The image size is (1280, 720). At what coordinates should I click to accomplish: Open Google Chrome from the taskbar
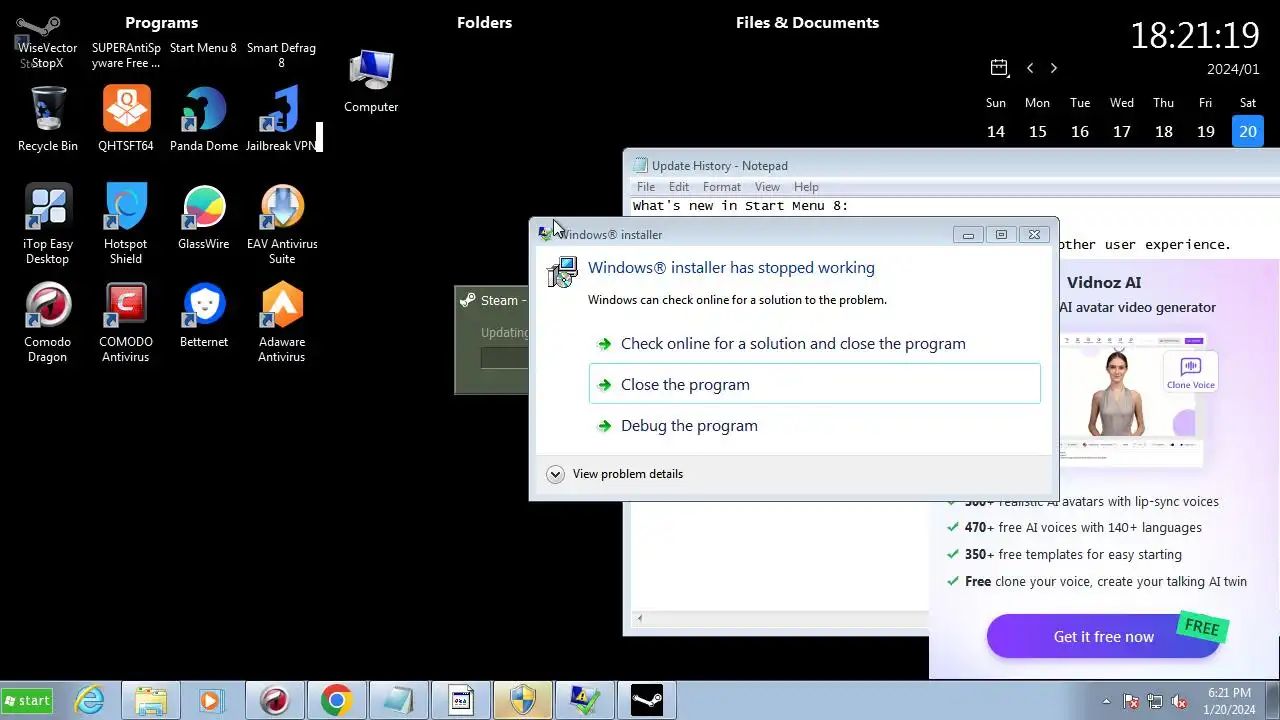click(x=336, y=701)
